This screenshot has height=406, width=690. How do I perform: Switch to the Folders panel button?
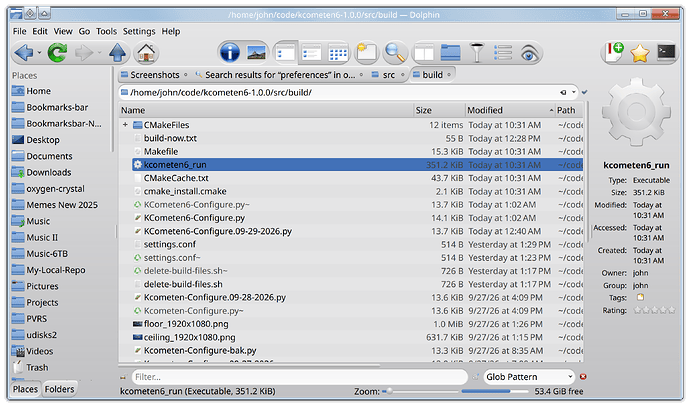coord(59,389)
